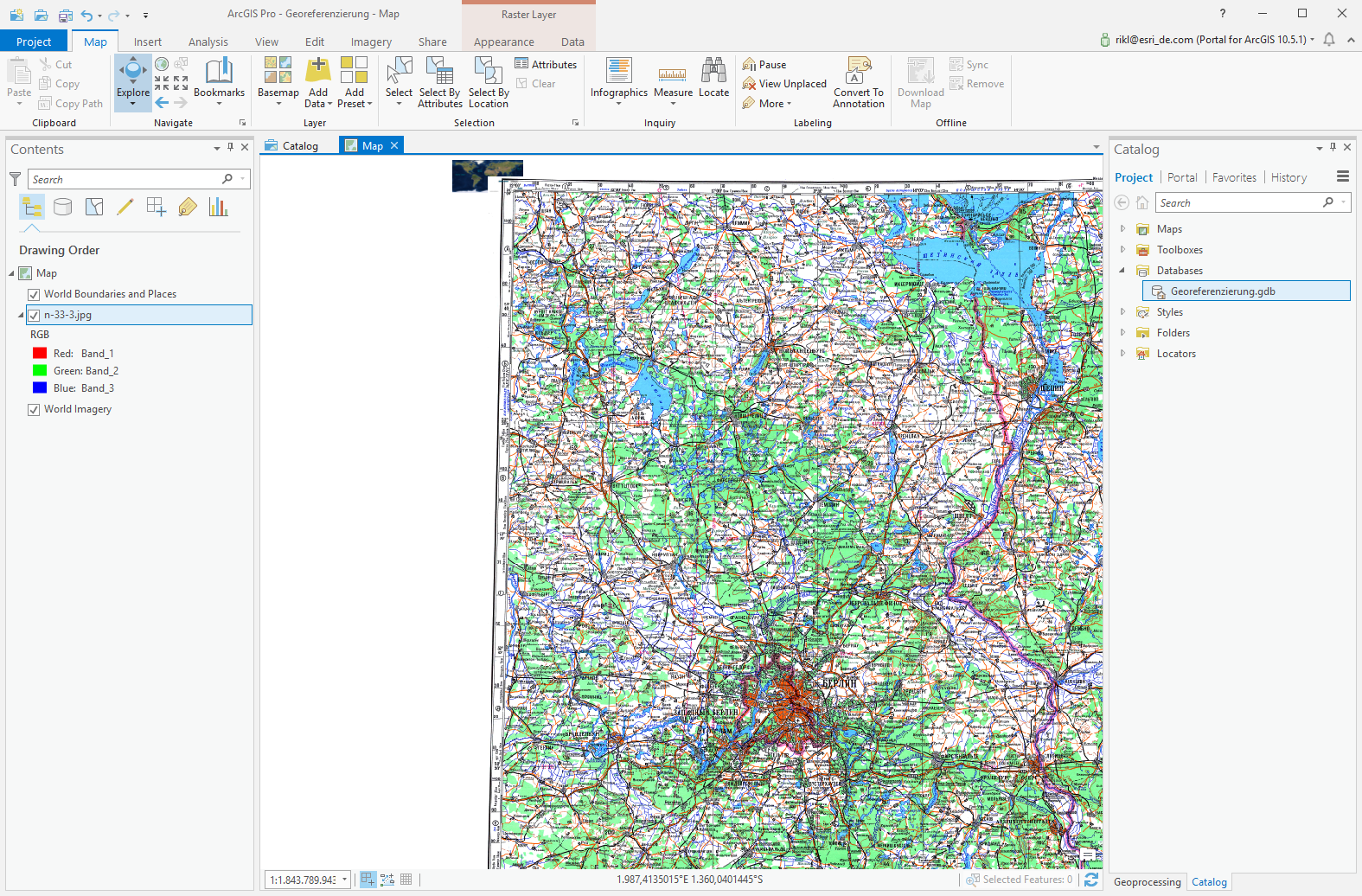1362x896 pixels.
Task: Open the labeling More dropdown
Action: (x=767, y=104)
